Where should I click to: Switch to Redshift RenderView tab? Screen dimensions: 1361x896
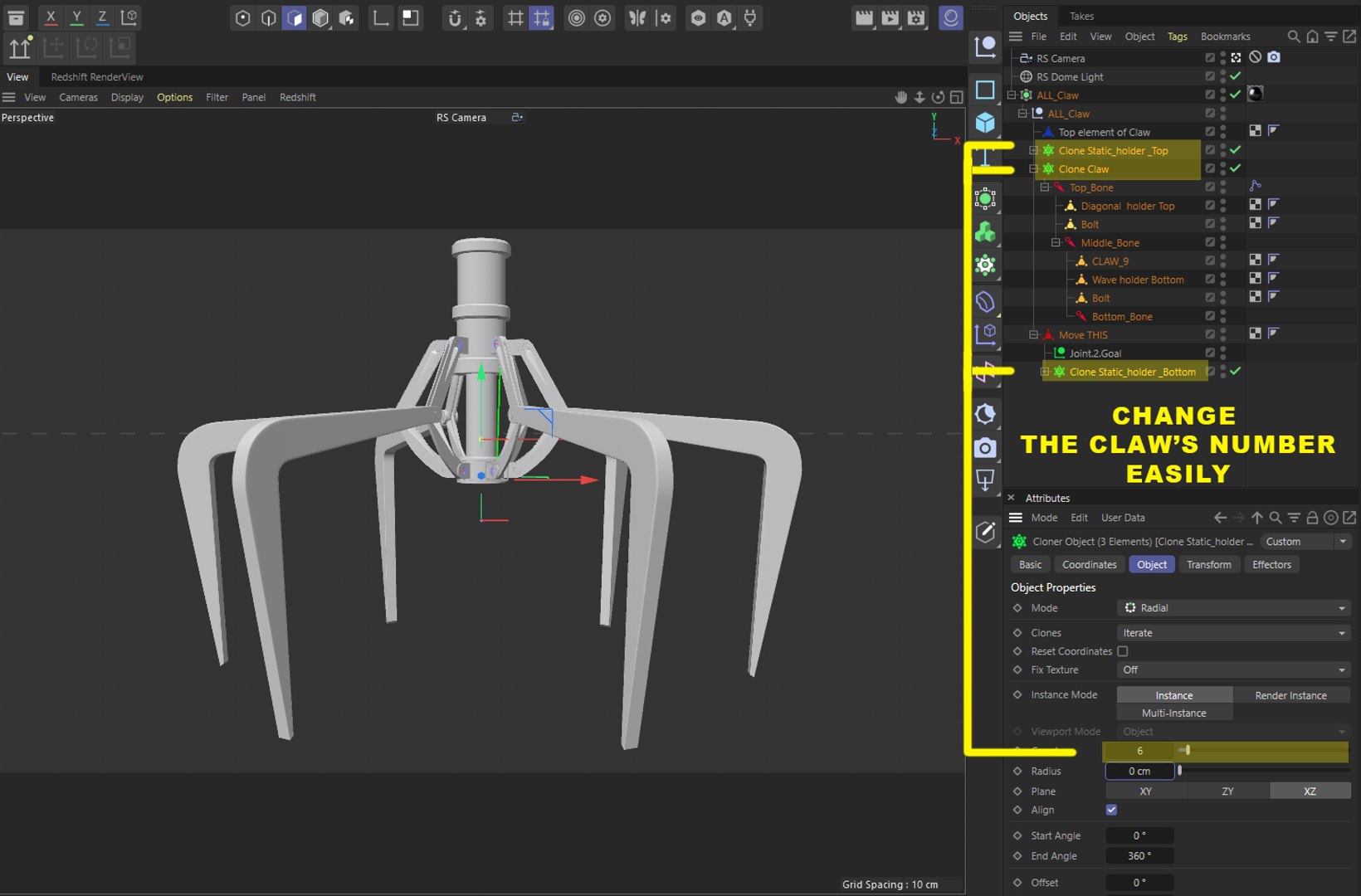coord(97,76)
